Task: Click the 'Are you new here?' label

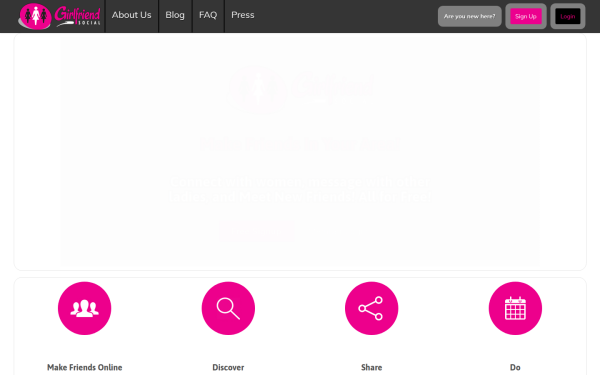Action: (470, 16)
